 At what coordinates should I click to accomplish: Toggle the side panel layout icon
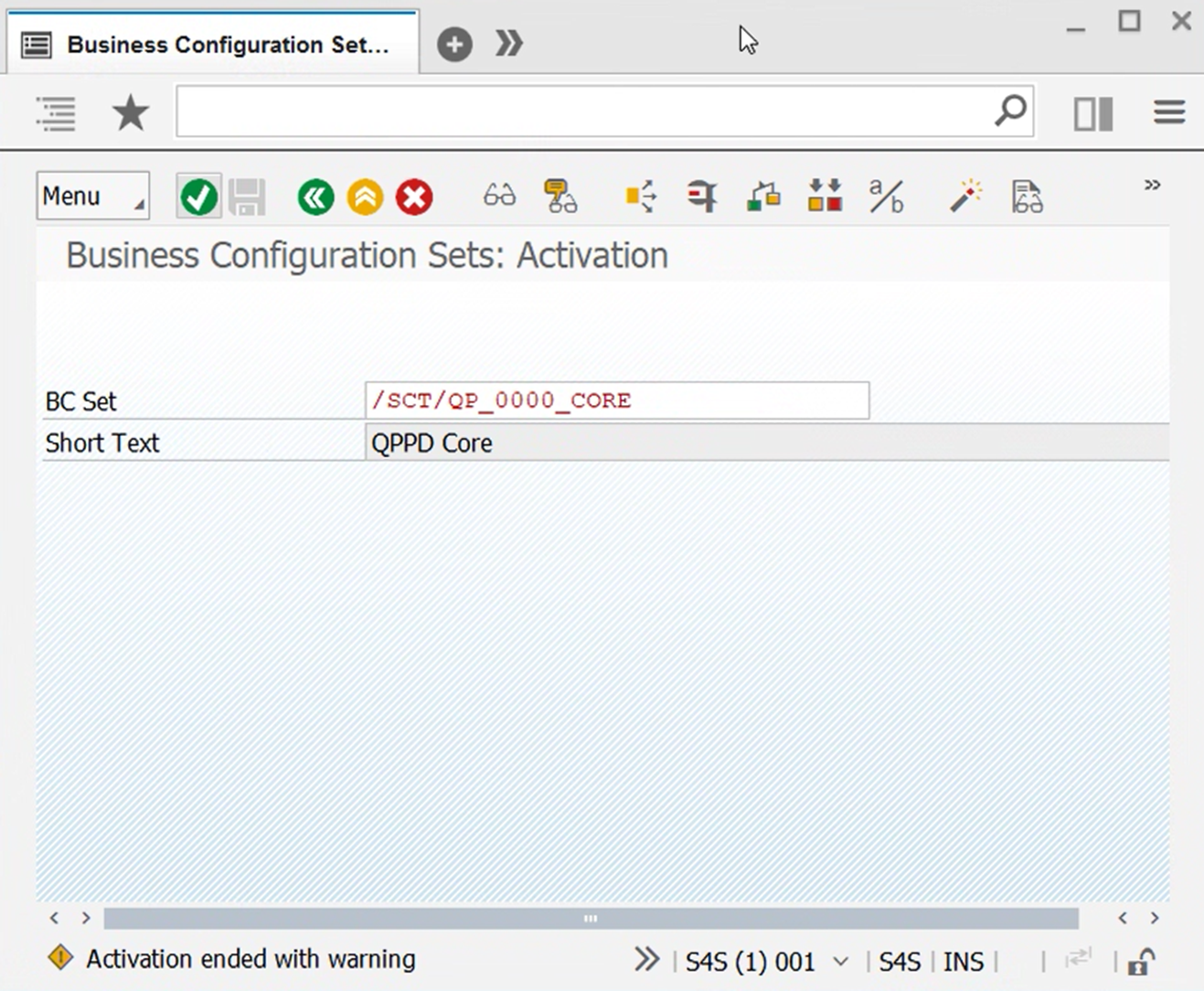point(1092,113)
